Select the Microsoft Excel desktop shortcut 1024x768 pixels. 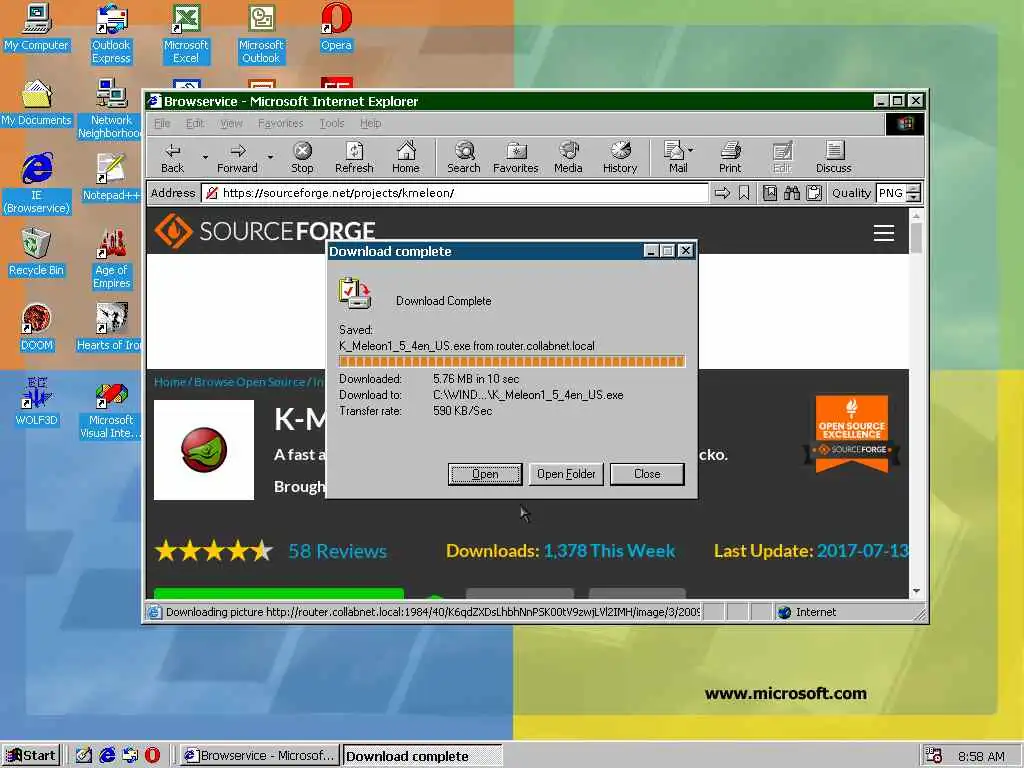[x=186, y=34]
